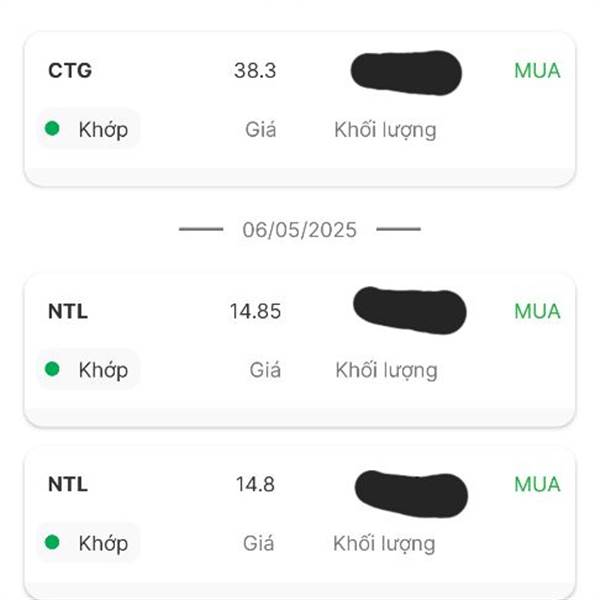Tap Khối lượng label on CTG order
600x600 pixels.
(x=385, y=130)
